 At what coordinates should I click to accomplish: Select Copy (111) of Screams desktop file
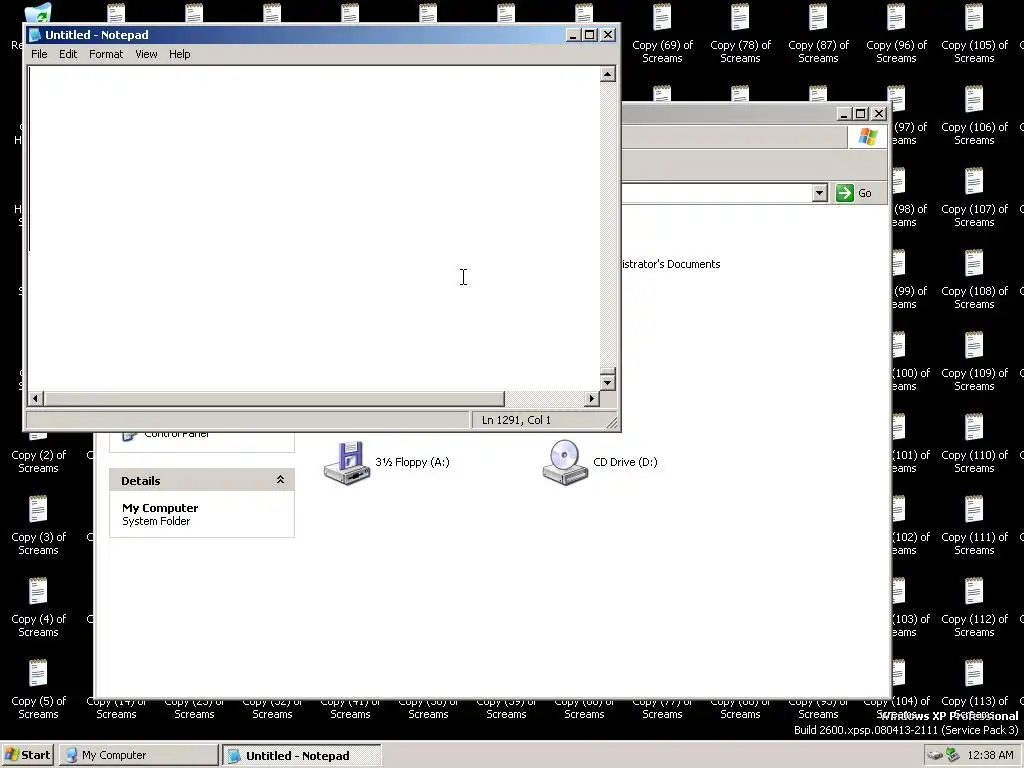point(974,524)
